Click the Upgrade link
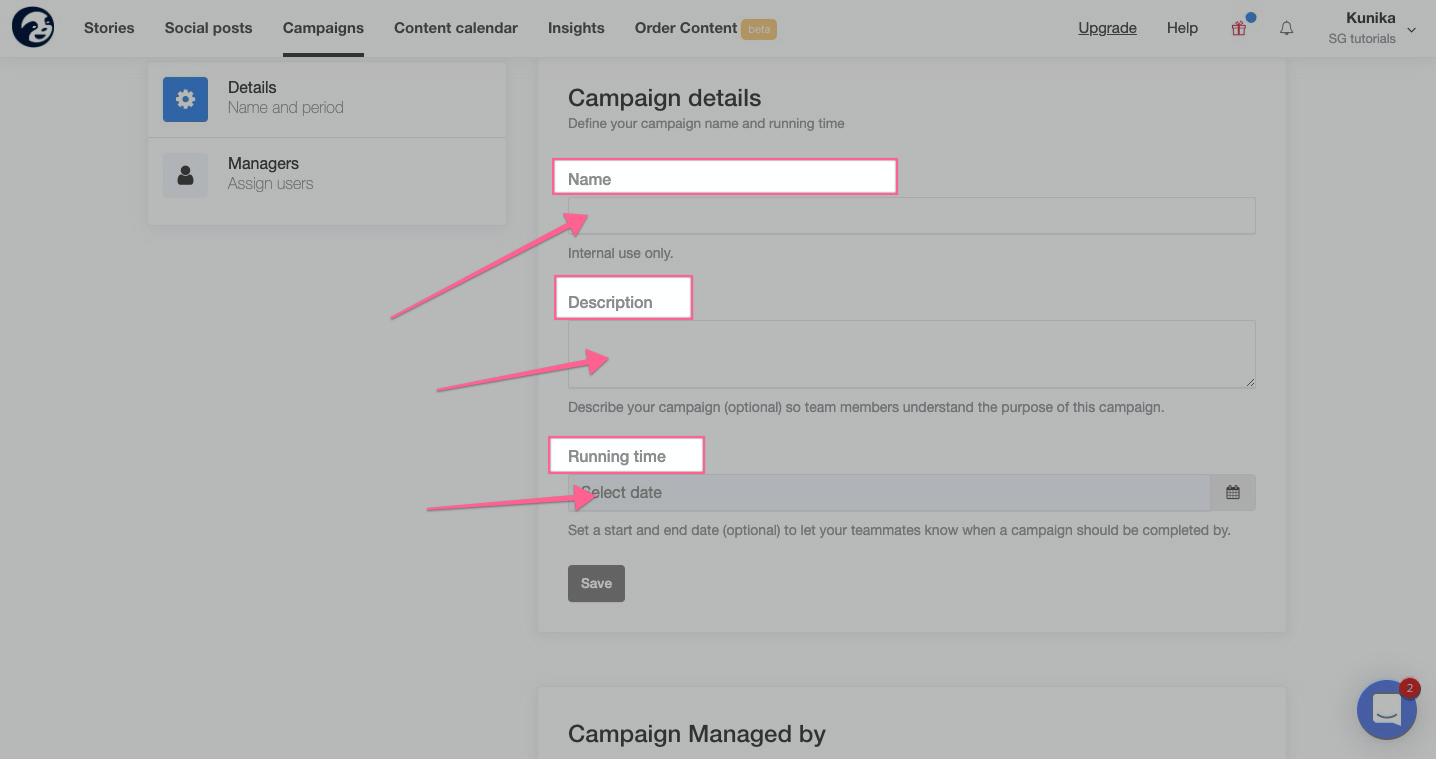The image size is (1436, 759). click(x=1107, y=28)
